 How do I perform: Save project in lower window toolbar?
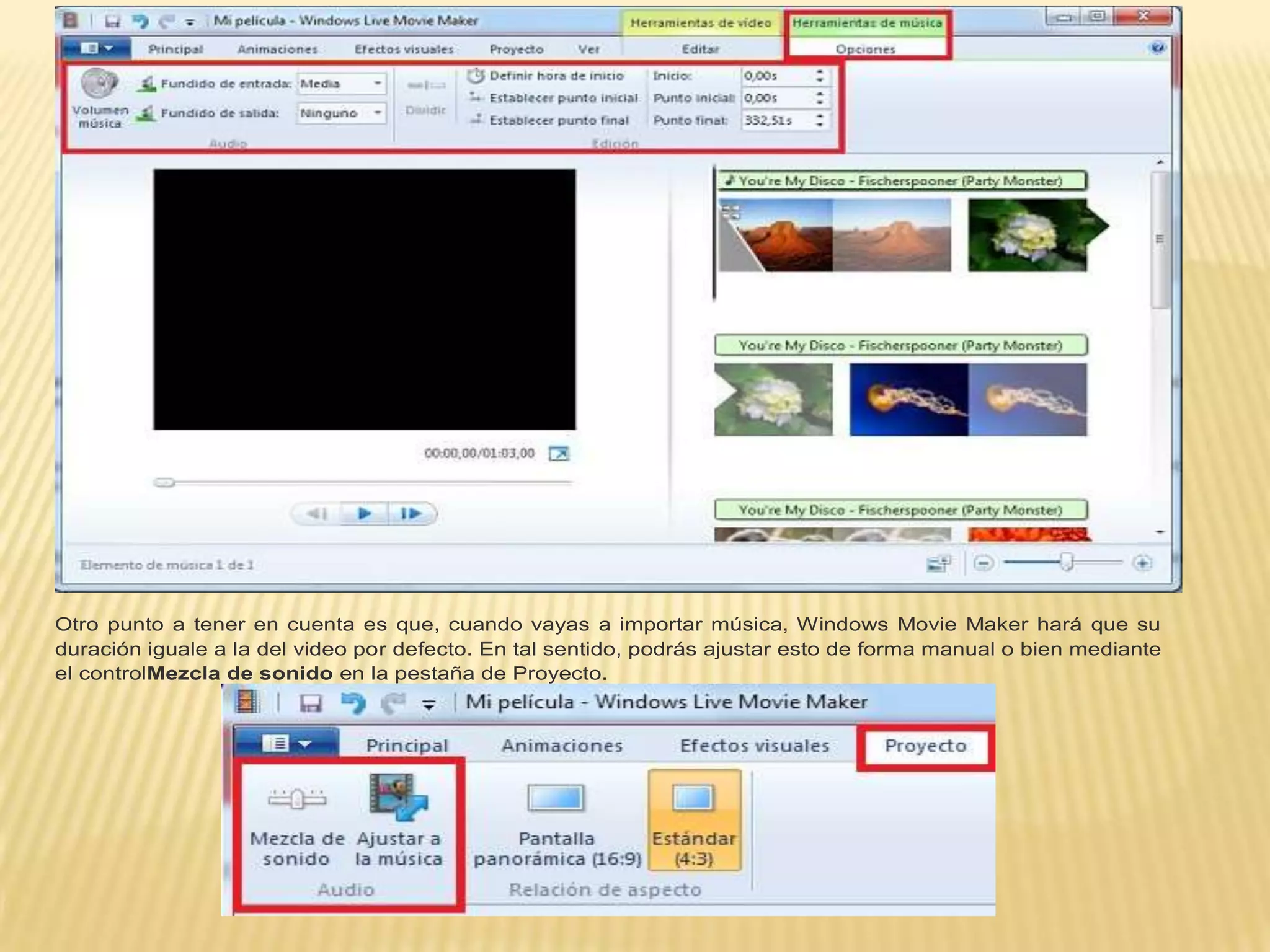[311, 703]
